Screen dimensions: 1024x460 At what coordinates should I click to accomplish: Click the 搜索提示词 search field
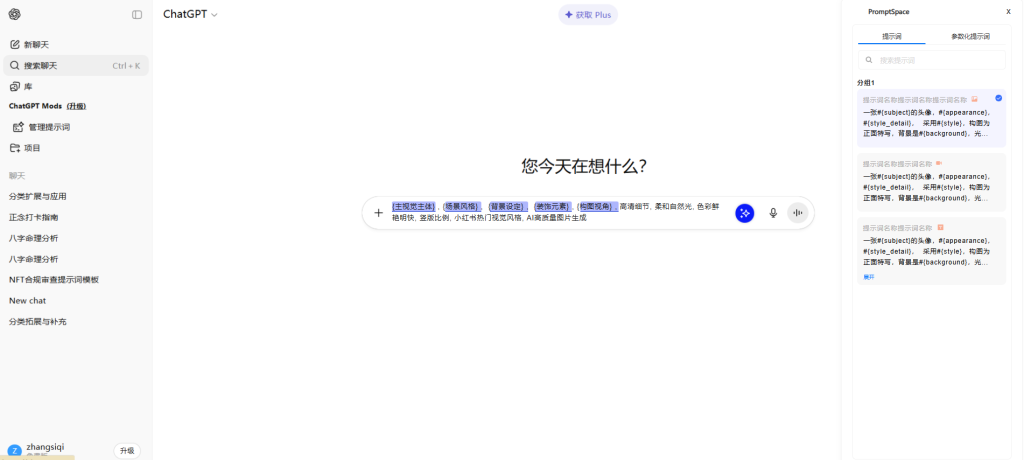tap(932, 61)
